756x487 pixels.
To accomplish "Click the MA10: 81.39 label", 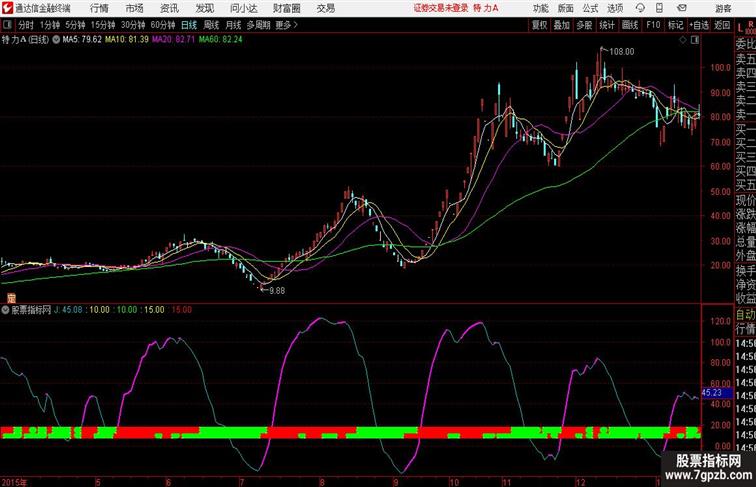I will (x=127, y=40).
